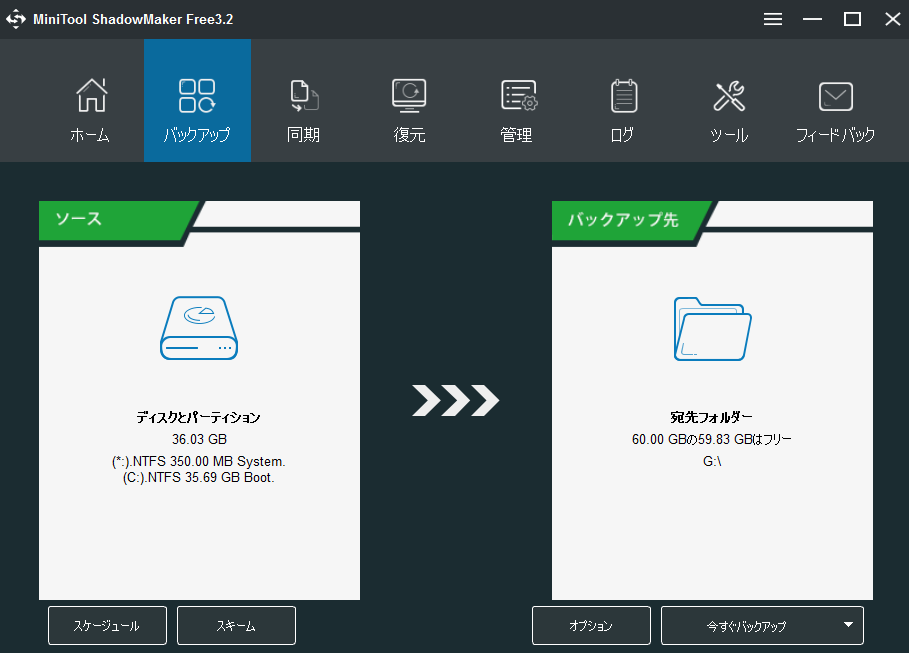View the ログ (Log) screen

click(622, 100)
